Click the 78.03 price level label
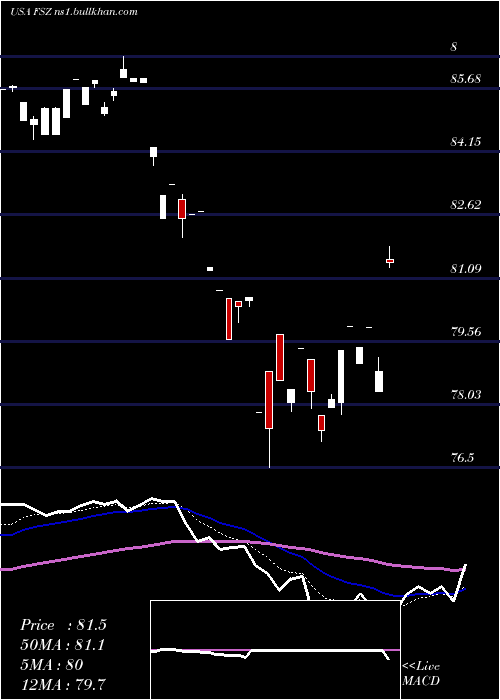 pyautogui.click(x=466, y=395)
